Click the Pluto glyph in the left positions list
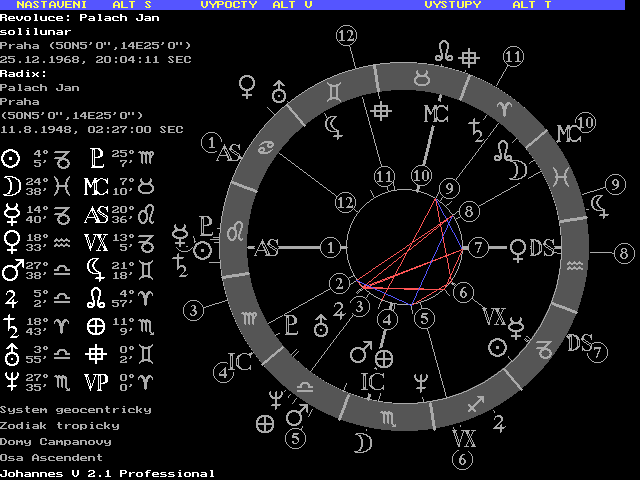 point(97,158)
